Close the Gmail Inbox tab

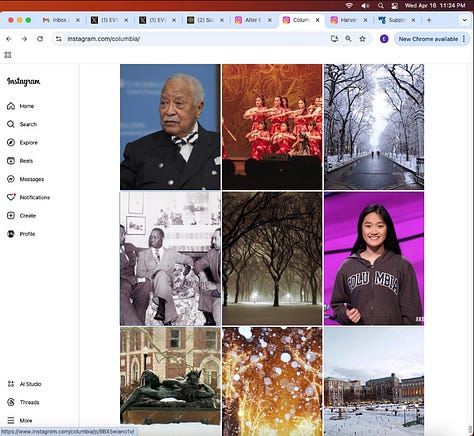[x=78, y=20]
